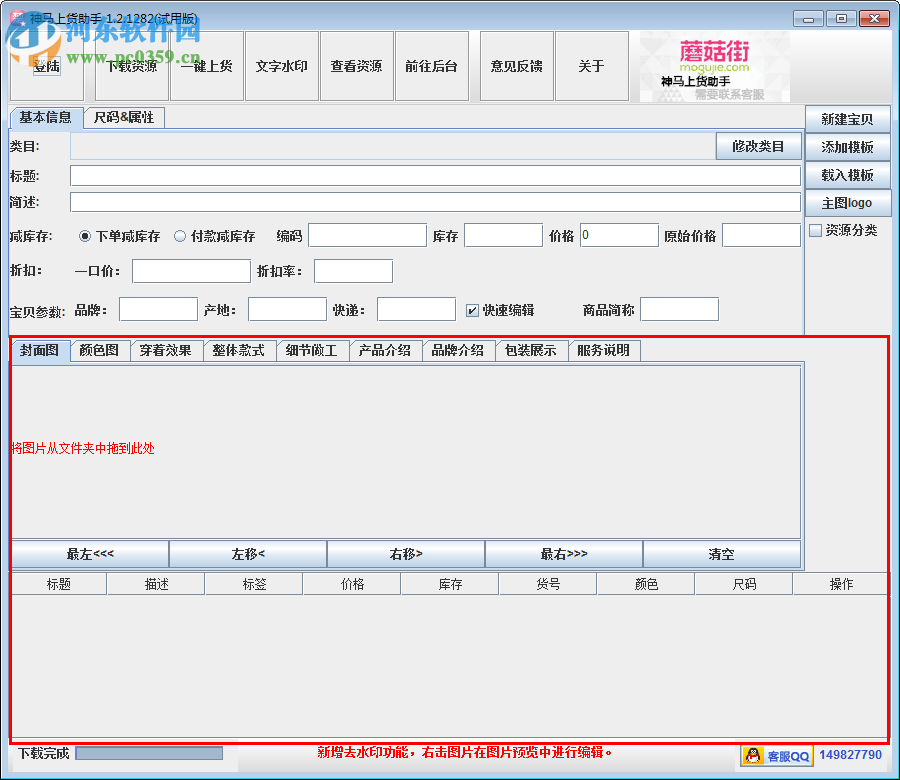Image resolution: width=900 pixels, height=780 pixels.
Task: Switch to 付款减库存 stock mode
Action: (x=180, y=237)
